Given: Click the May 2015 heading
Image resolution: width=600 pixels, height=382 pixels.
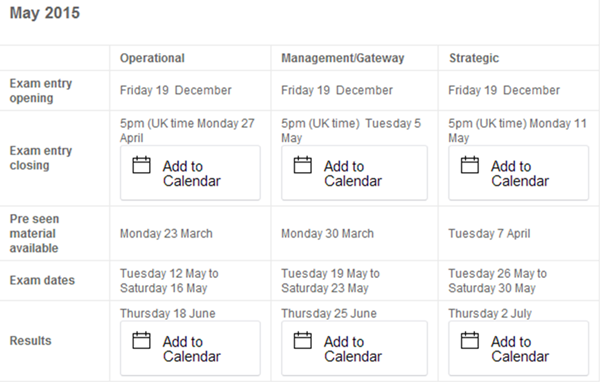Looking at the screenshot, I should pos(45,13).
